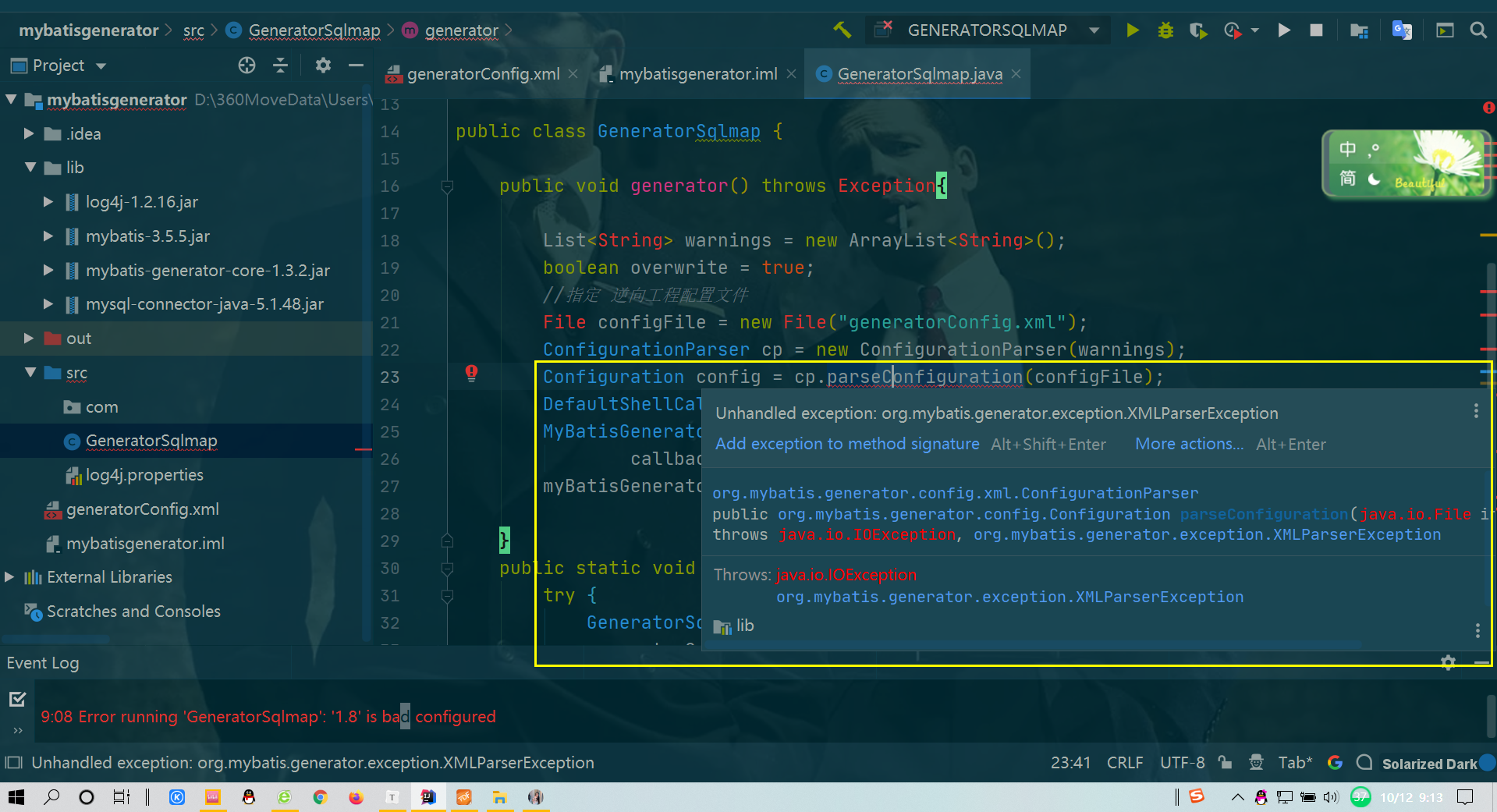The width and height of the screenshot is (1497, 812).
Task: Click UTF-8 encoding in status bar
Action: click(1182, 762)
